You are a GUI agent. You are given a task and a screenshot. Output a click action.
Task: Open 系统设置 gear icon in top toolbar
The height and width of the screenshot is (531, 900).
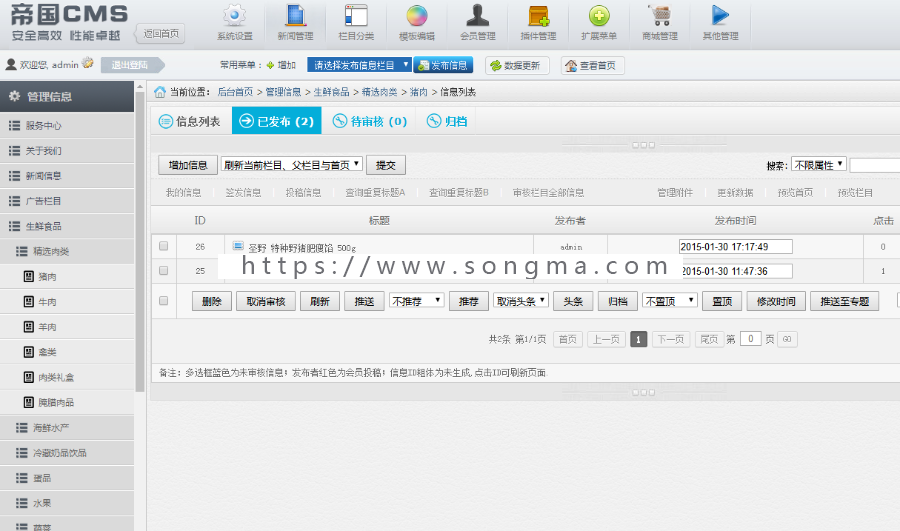pyautogui.click(x=234, y=15)
